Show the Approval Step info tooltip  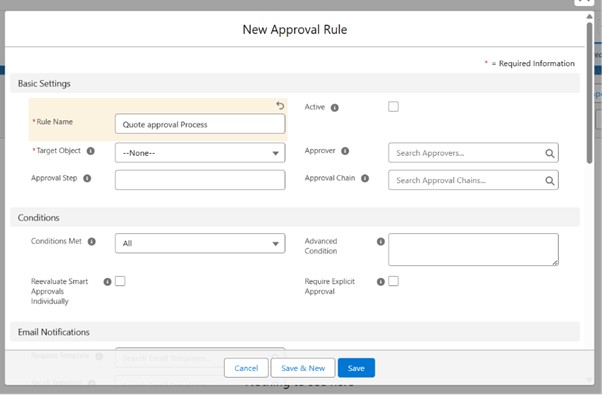tap(87, 178)
